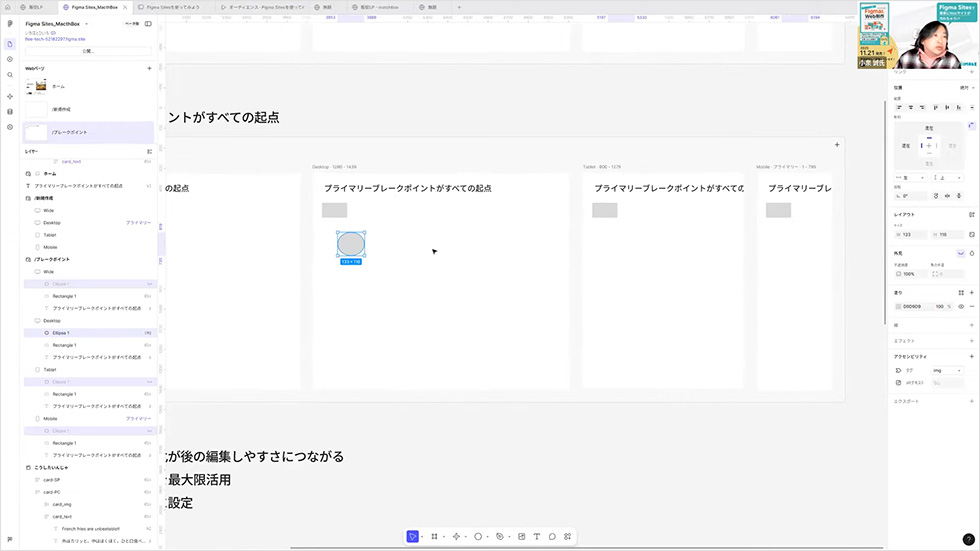Image resolution: width=980 pixels, height=551 pixels.
Task: Align selection to the left
Action: pyautogui.click(x=899, y=107)
